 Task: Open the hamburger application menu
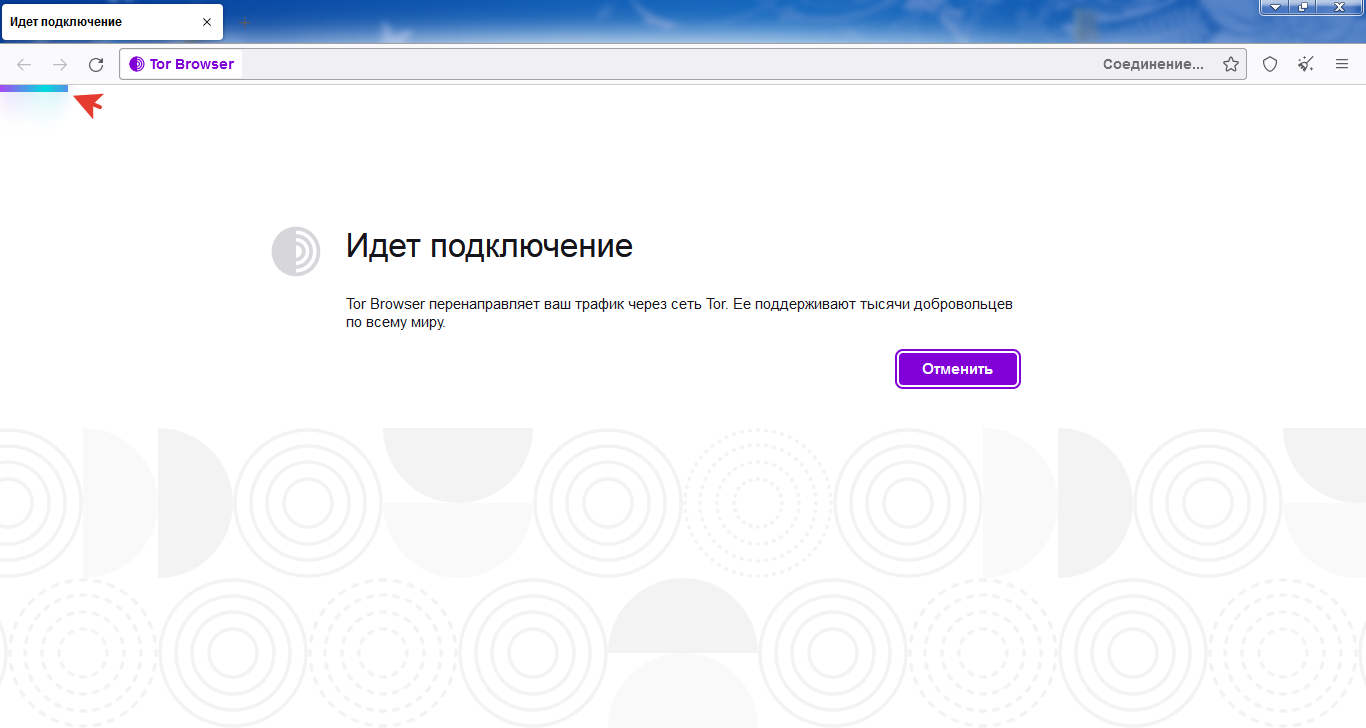click(1342, 64)
